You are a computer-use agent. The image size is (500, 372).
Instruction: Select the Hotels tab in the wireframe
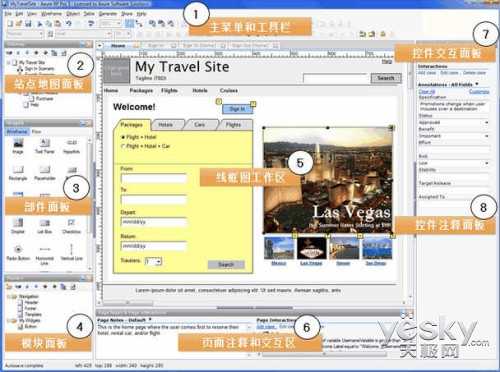coord(166,125)
